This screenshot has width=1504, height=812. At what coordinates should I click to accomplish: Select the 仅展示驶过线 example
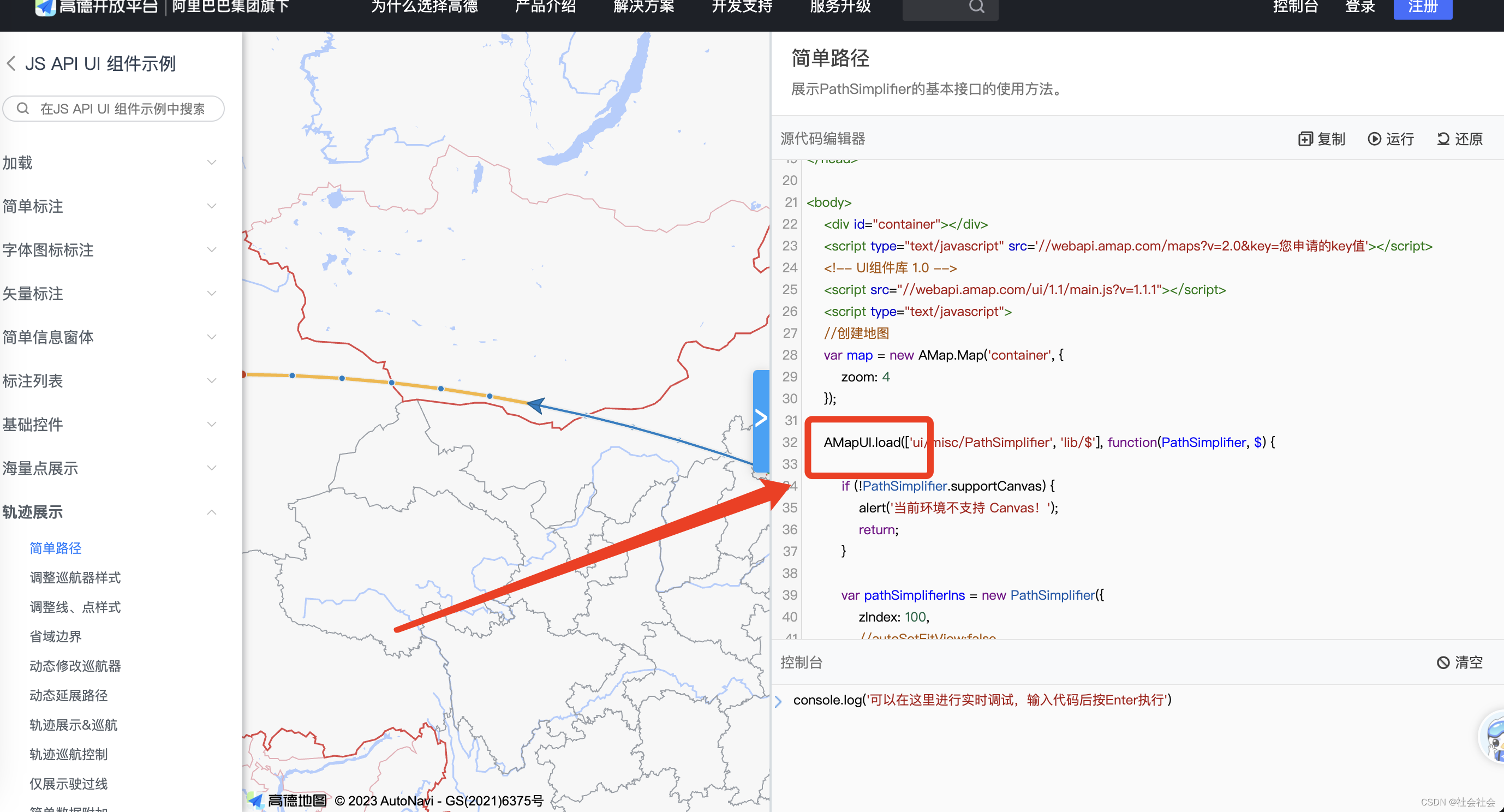[x=68, y=784]
